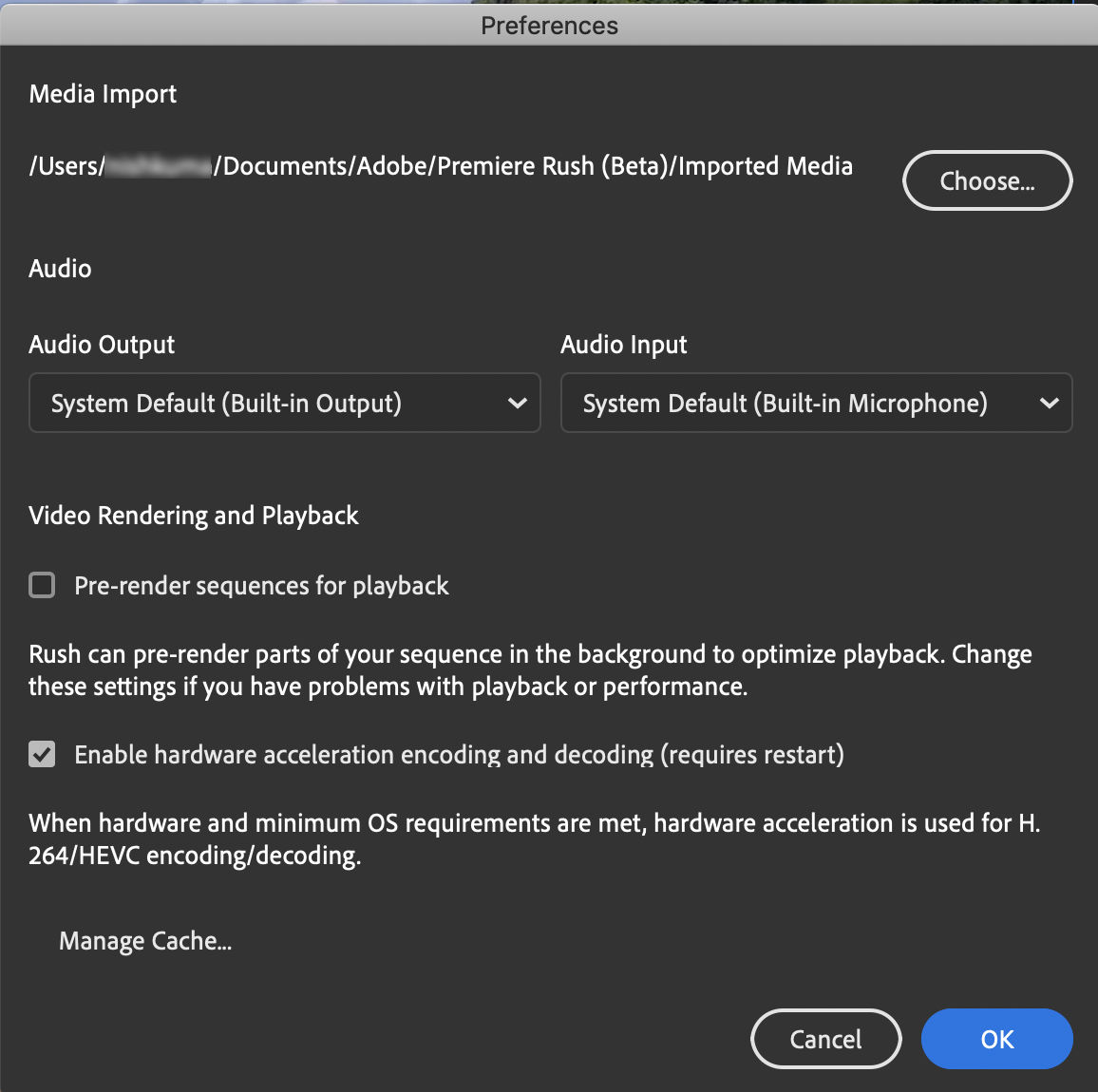Click the Video Rendering and Playback heading
This screenshot has height=1092, width=1098.
pyautogui.click(x=194, y=516)
